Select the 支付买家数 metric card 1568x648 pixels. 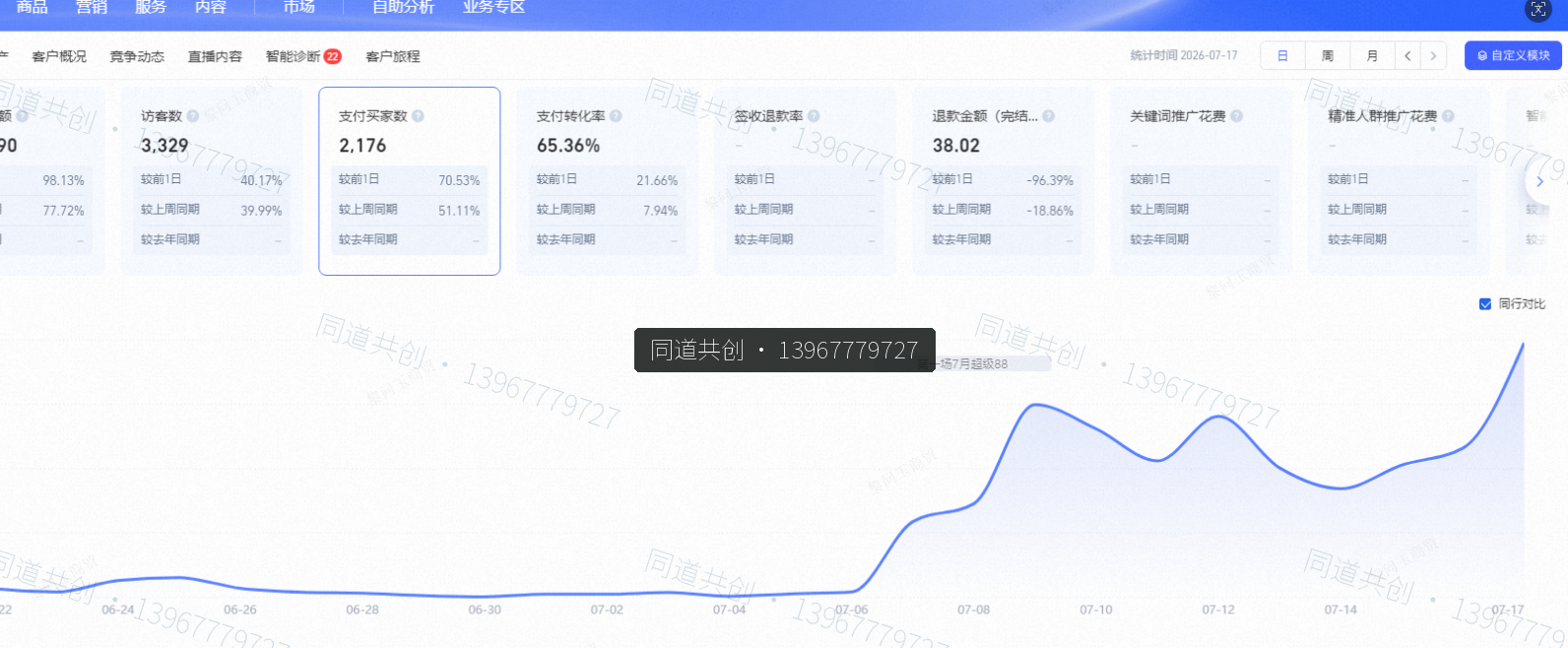pos(410,181)
